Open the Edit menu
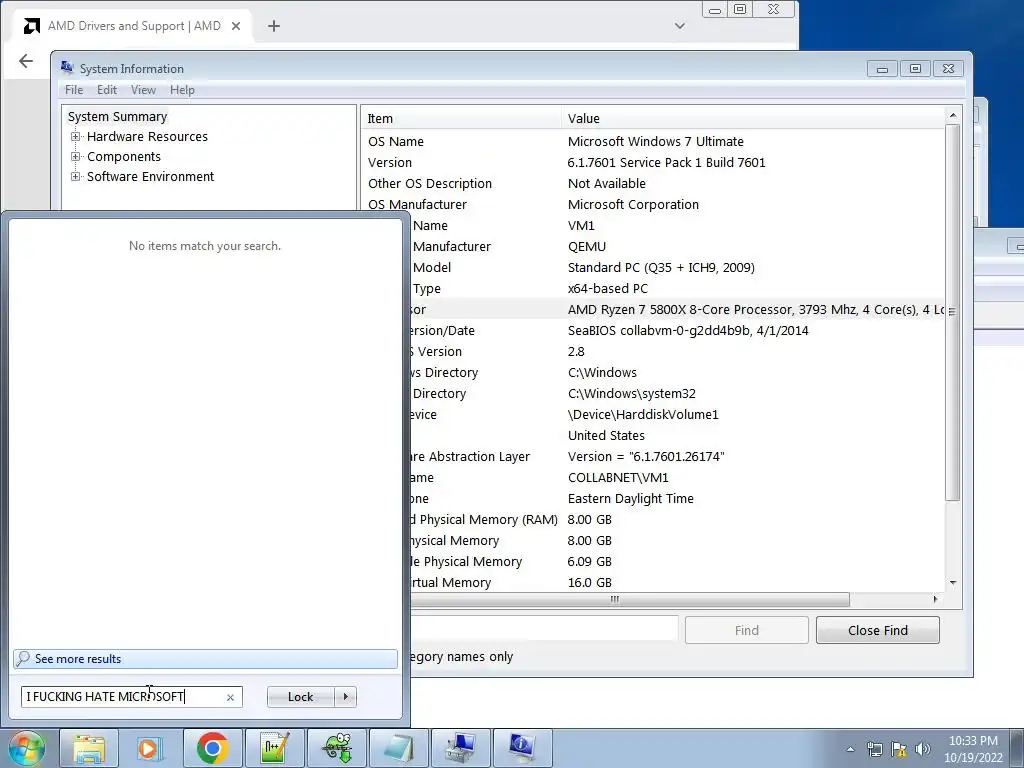This screenshot has width=1024, height=768. pyautogui.click(x=106, y=90)
